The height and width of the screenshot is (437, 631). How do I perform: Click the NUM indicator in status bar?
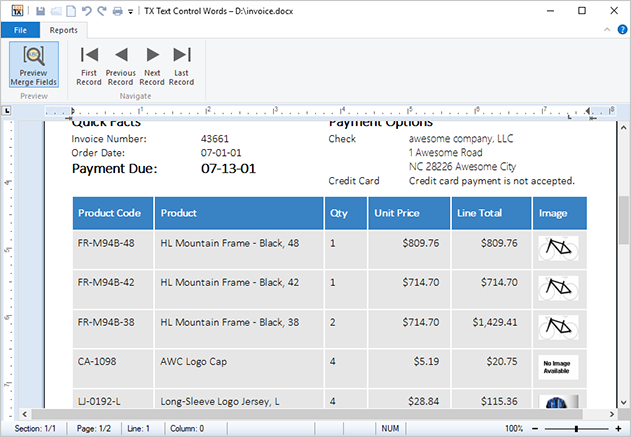pos(390,429)
